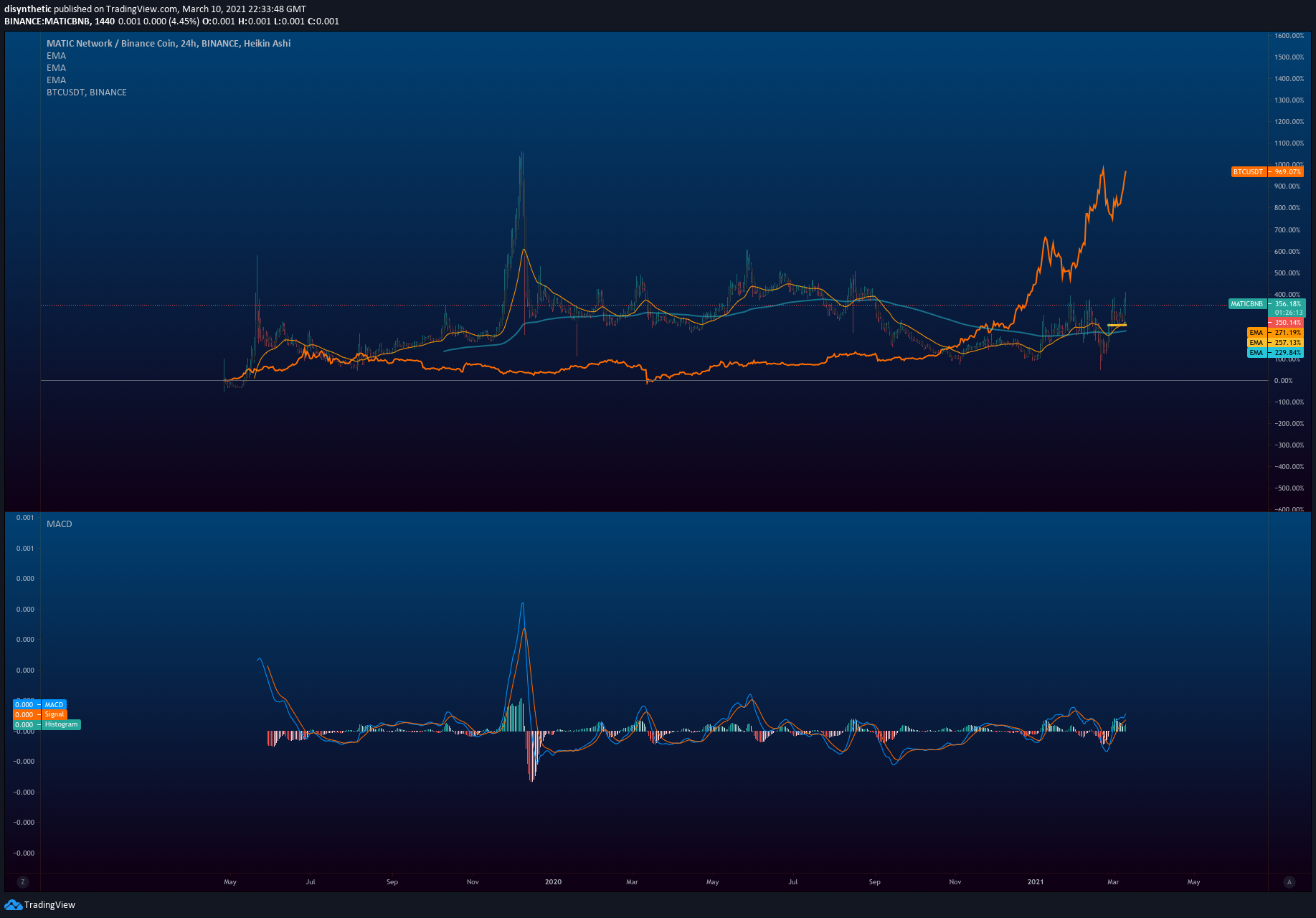The width and height of the screenshot is (1316, 918).
Task: Open the disynthetic author profile
Action: (28, 9)
